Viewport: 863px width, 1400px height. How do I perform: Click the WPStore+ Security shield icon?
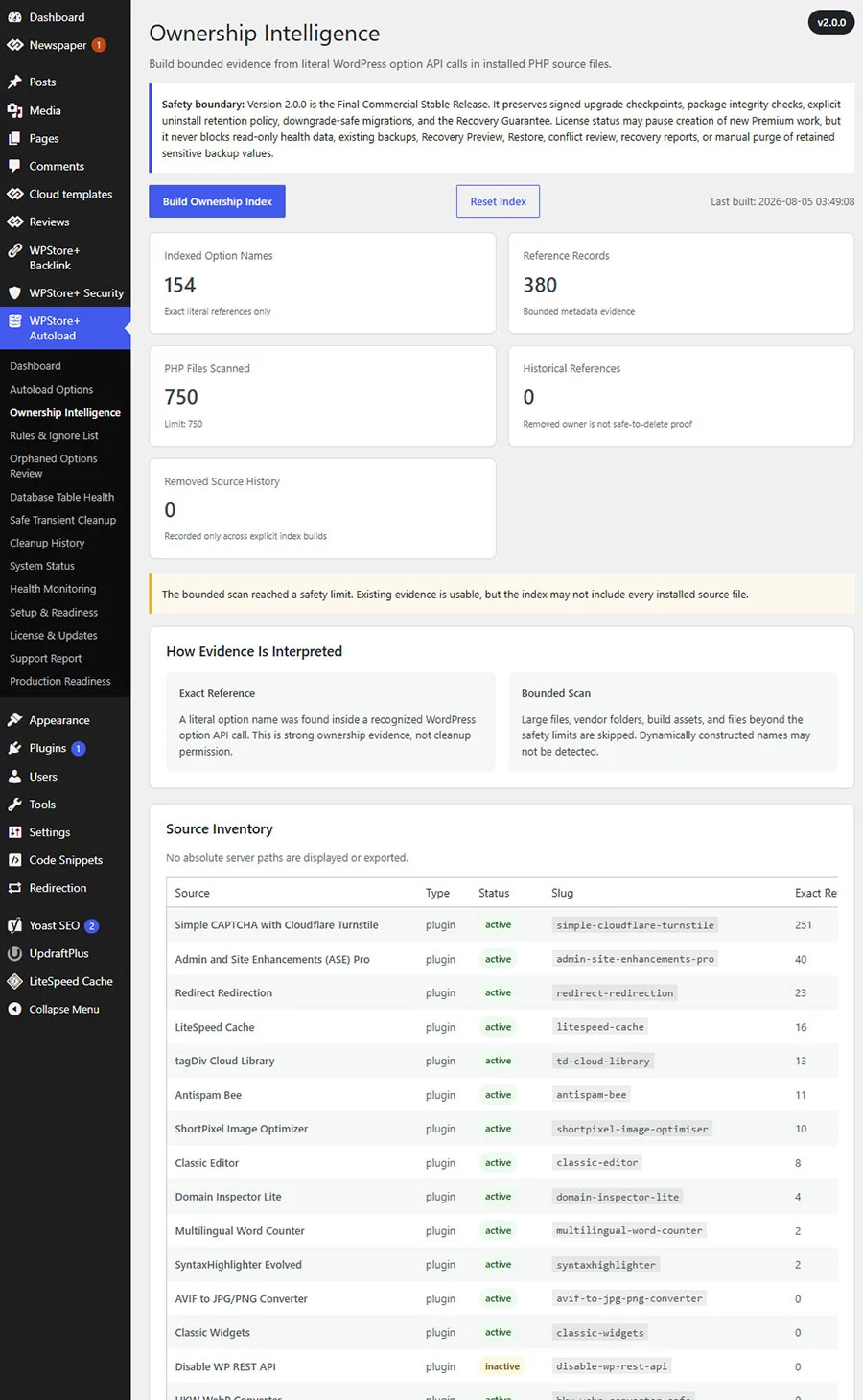14,292
